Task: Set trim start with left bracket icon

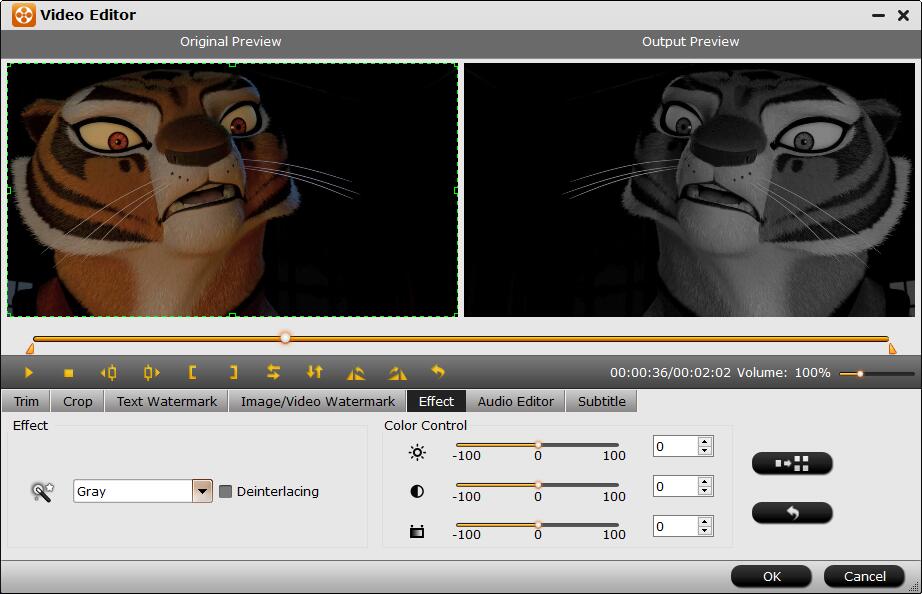Action: [192, 373]
